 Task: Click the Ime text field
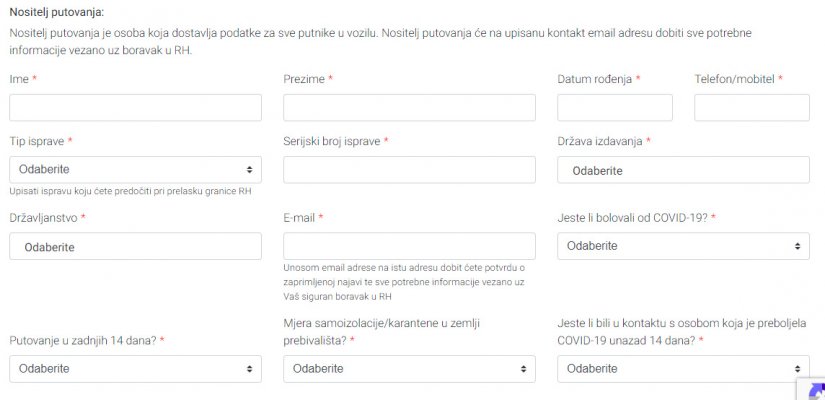(x=135, y=108)
